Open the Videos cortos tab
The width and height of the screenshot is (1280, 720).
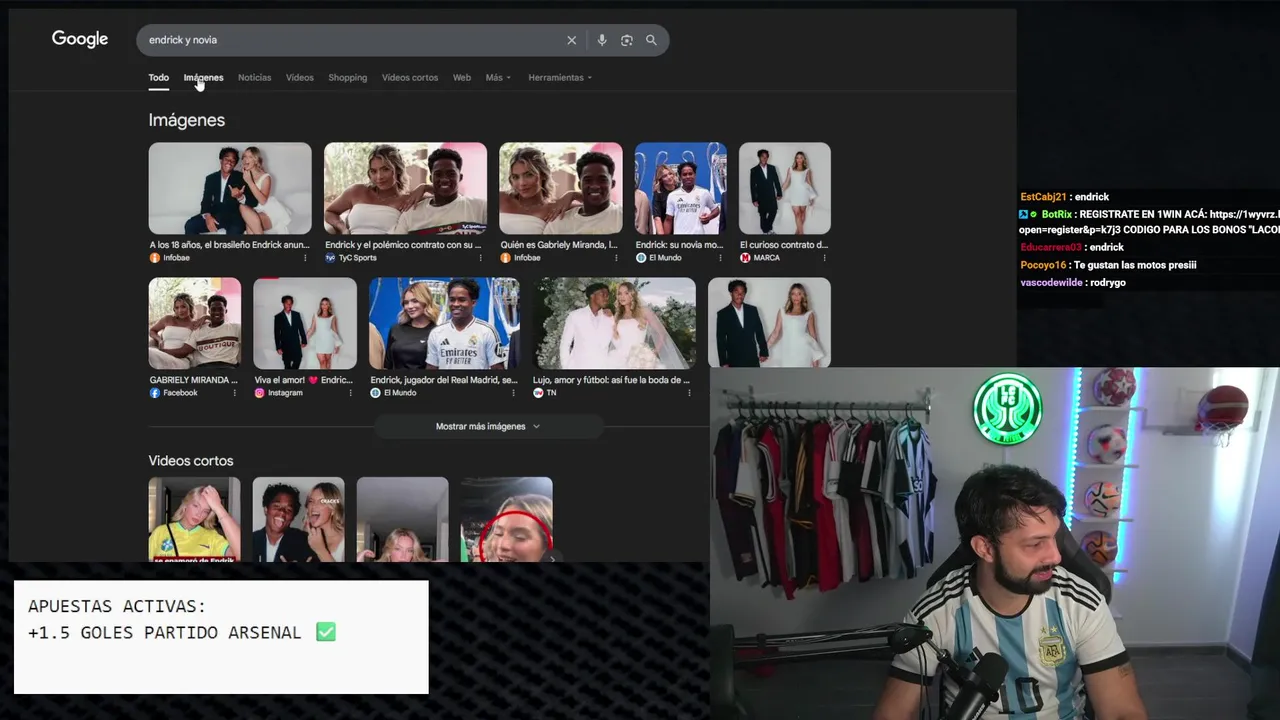[x=410, y=78]
